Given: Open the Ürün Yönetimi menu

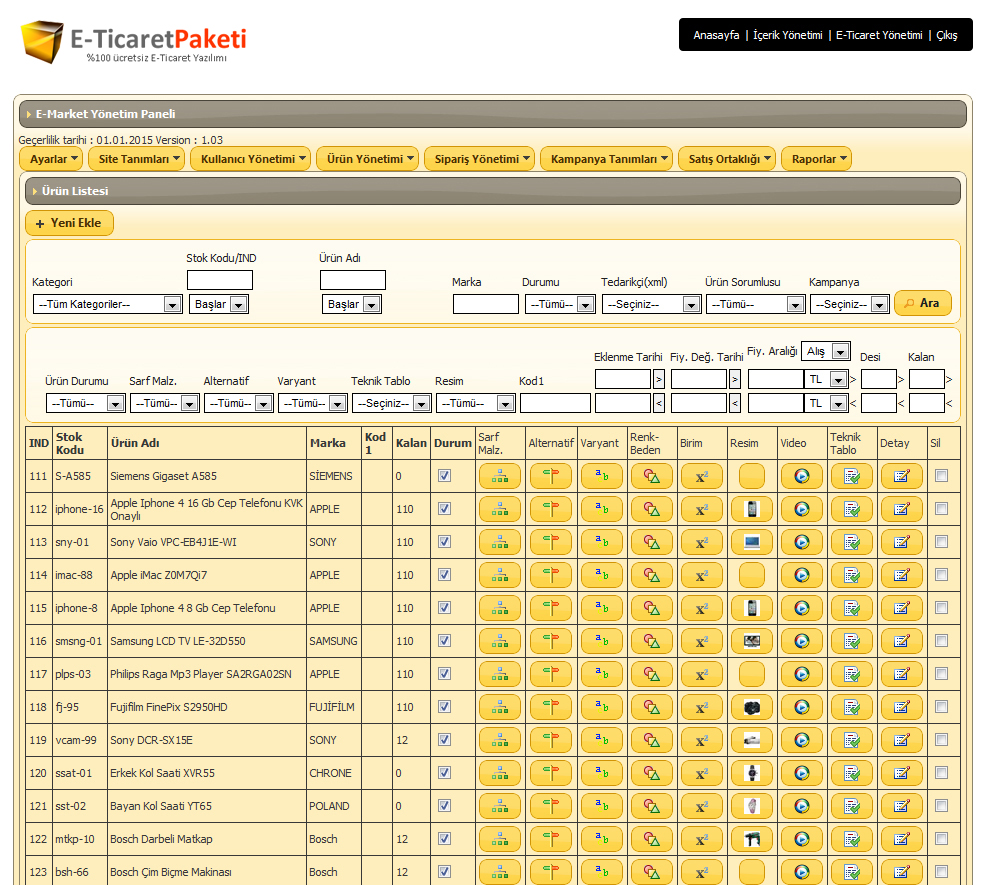Looking at the screenshot, I should [x=366, y=159].
